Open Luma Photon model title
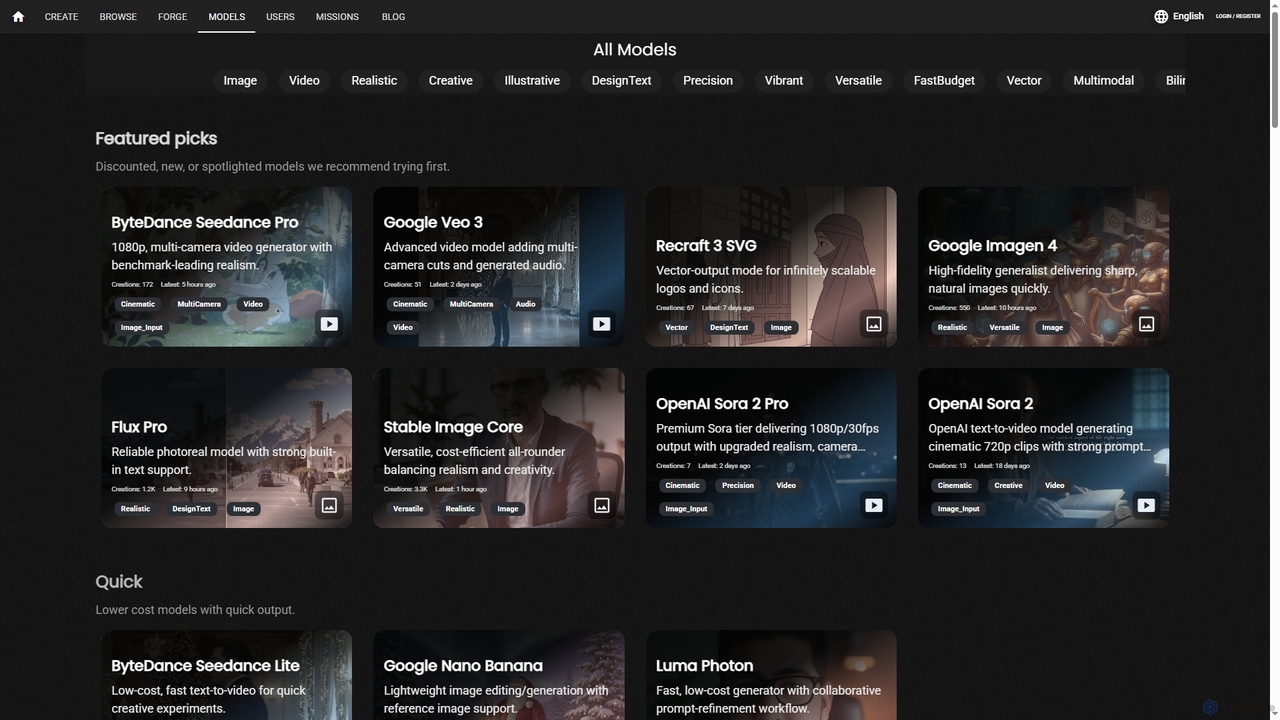 tap(705, 666)
